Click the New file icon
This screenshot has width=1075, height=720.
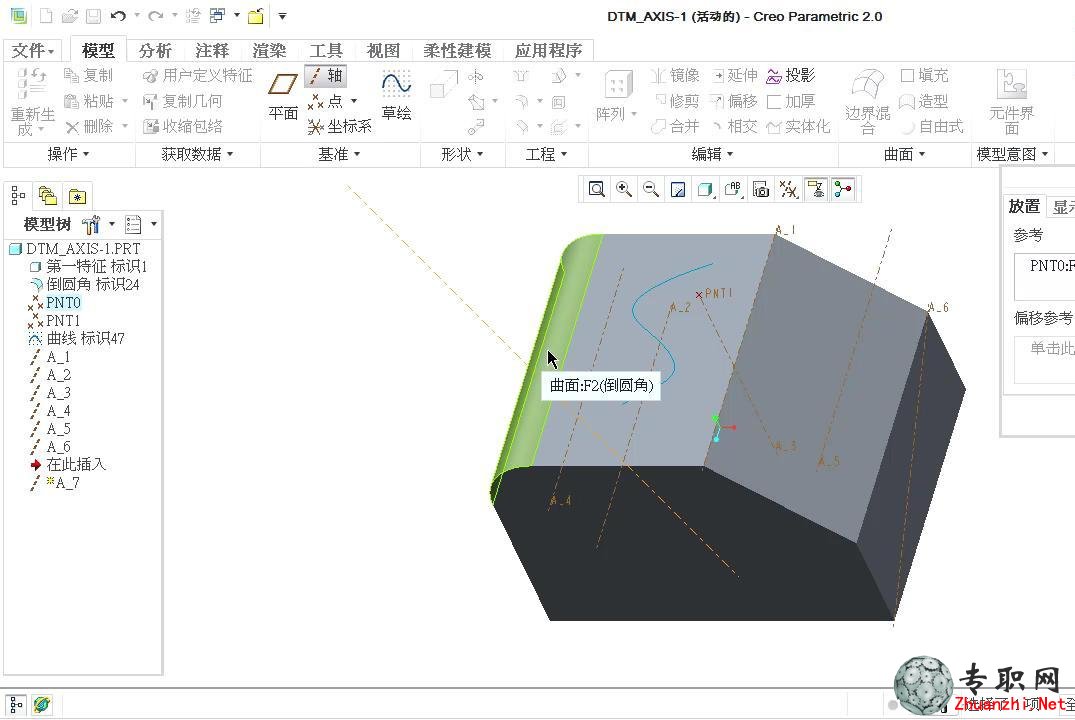point(47,16)
